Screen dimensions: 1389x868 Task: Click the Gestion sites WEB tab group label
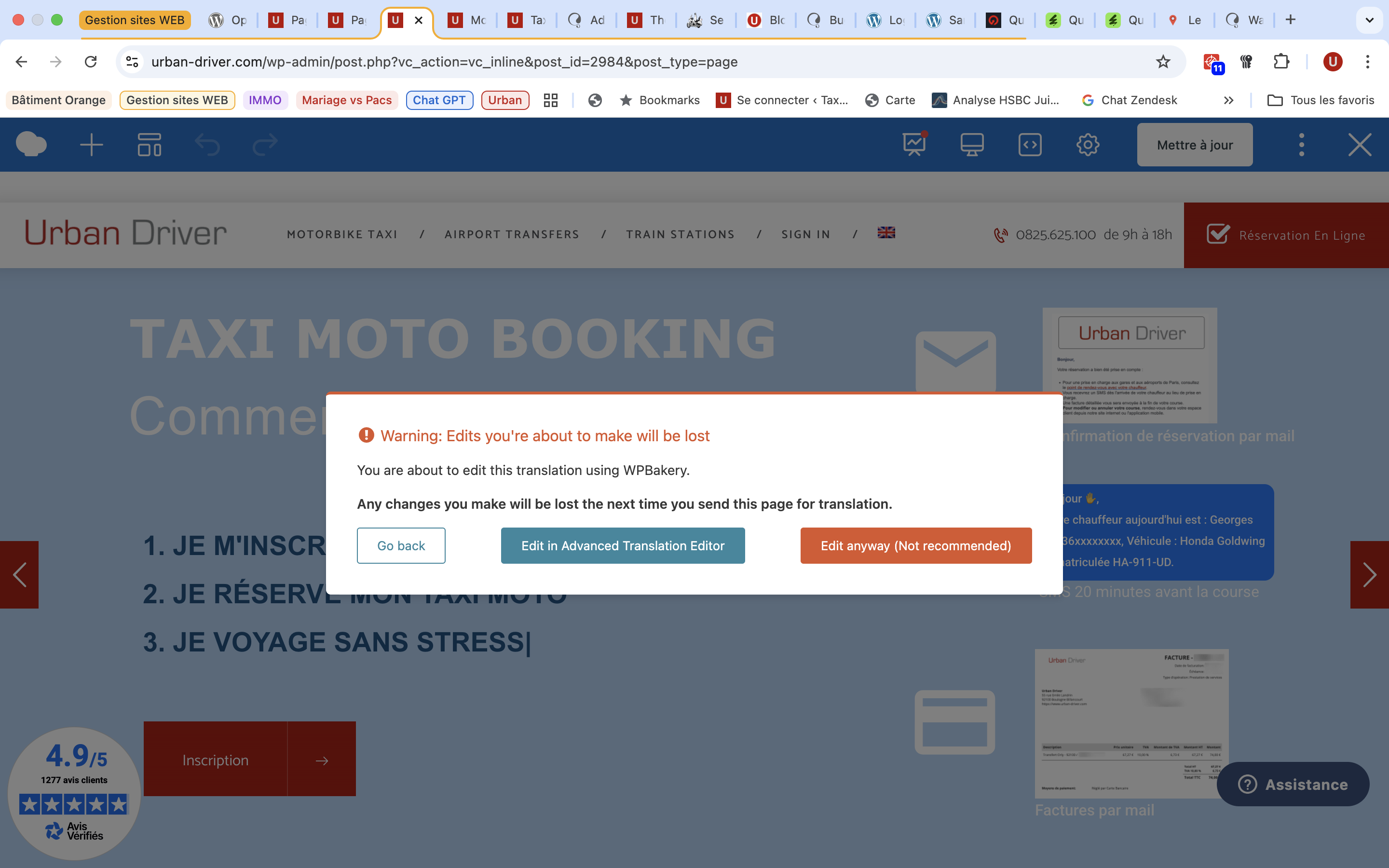pos(135,20)
